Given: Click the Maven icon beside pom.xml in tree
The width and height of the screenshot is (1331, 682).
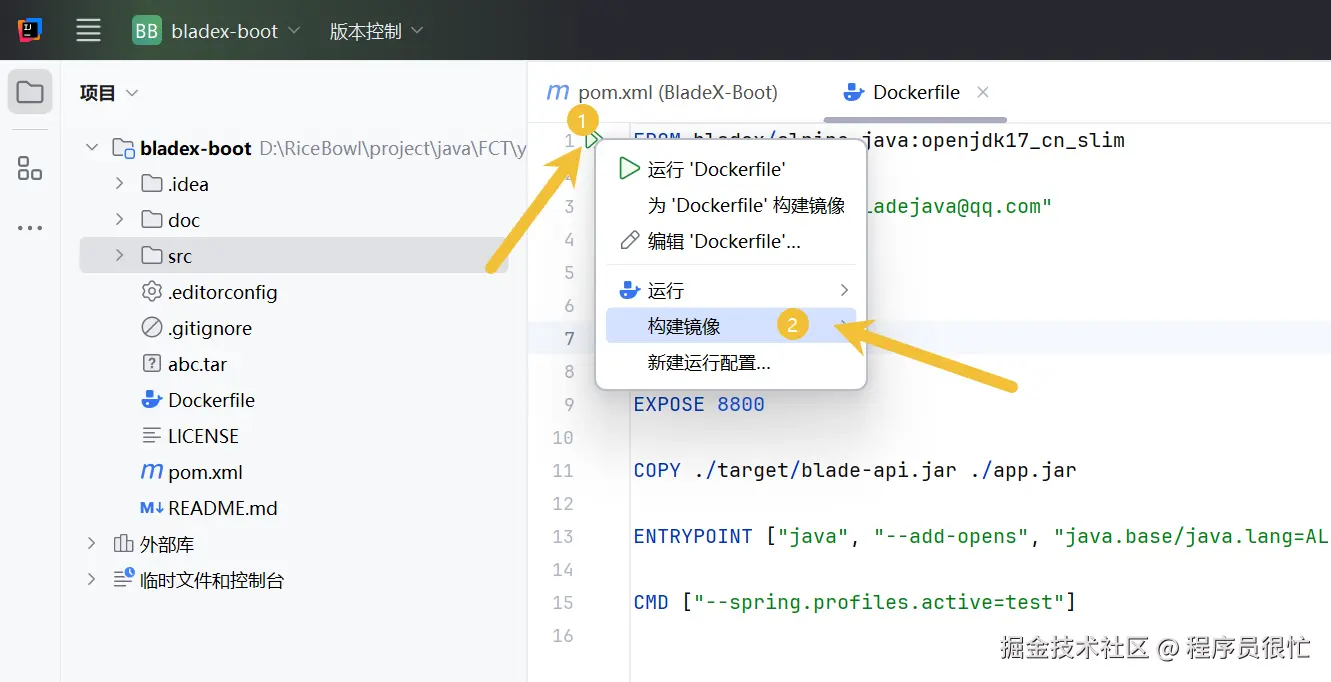Looking at the screenshot, I should pyautogui.click(x=152, y=472).
